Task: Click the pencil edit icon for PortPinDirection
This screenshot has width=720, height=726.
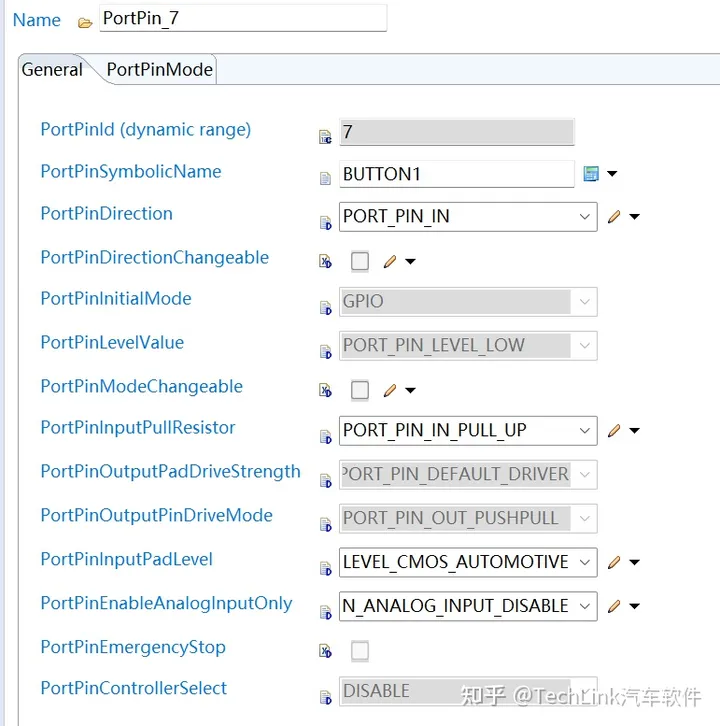Action: (x=614, y=216)
